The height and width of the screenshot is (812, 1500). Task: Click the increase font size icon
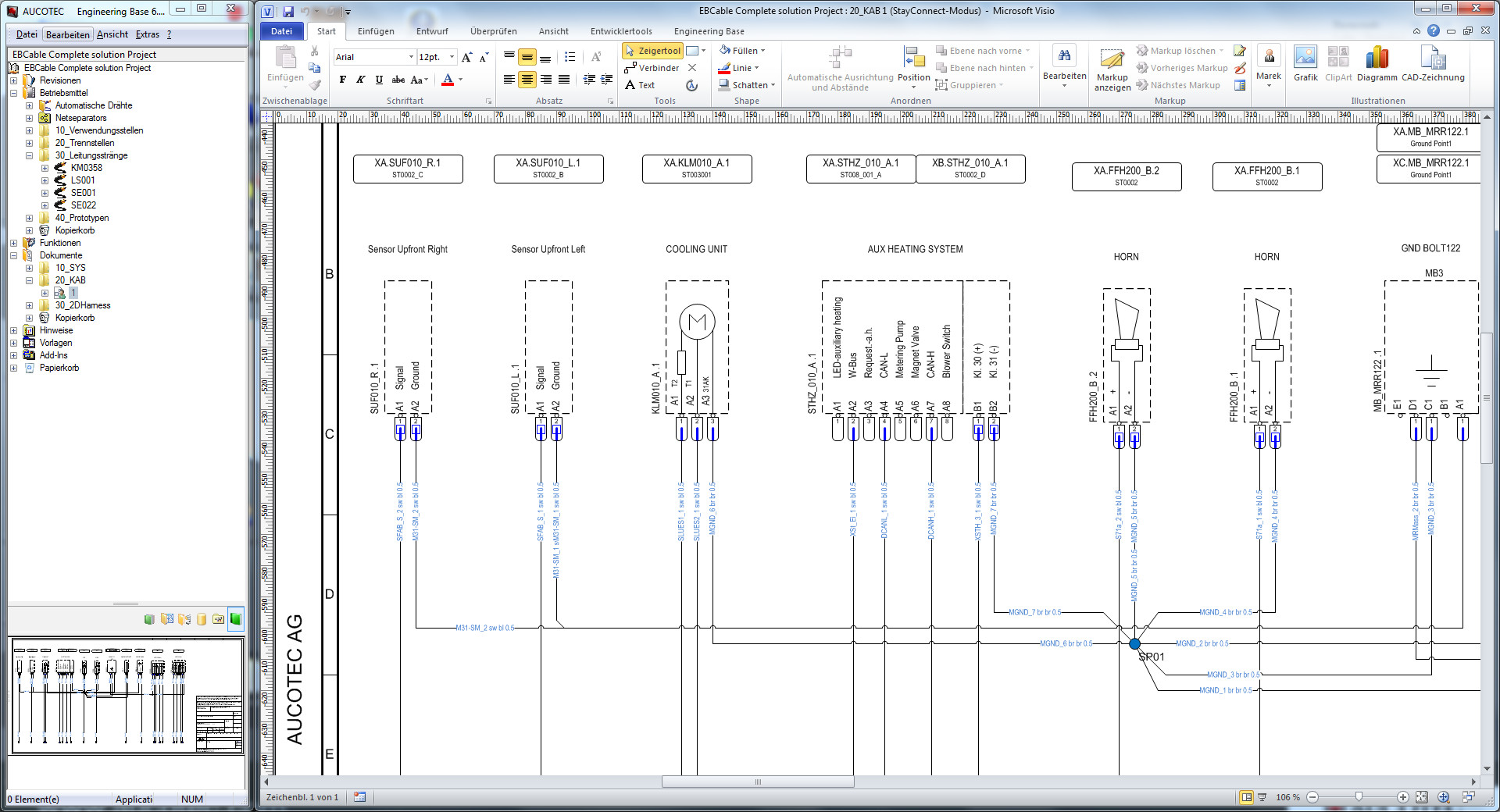pyautogui.click(x=466, y=57)
